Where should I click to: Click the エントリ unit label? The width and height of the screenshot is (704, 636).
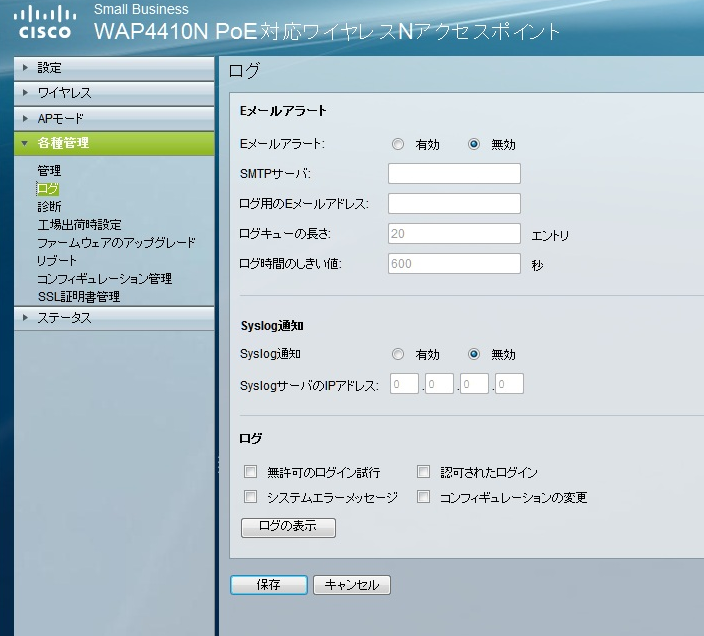click(550, 236)
